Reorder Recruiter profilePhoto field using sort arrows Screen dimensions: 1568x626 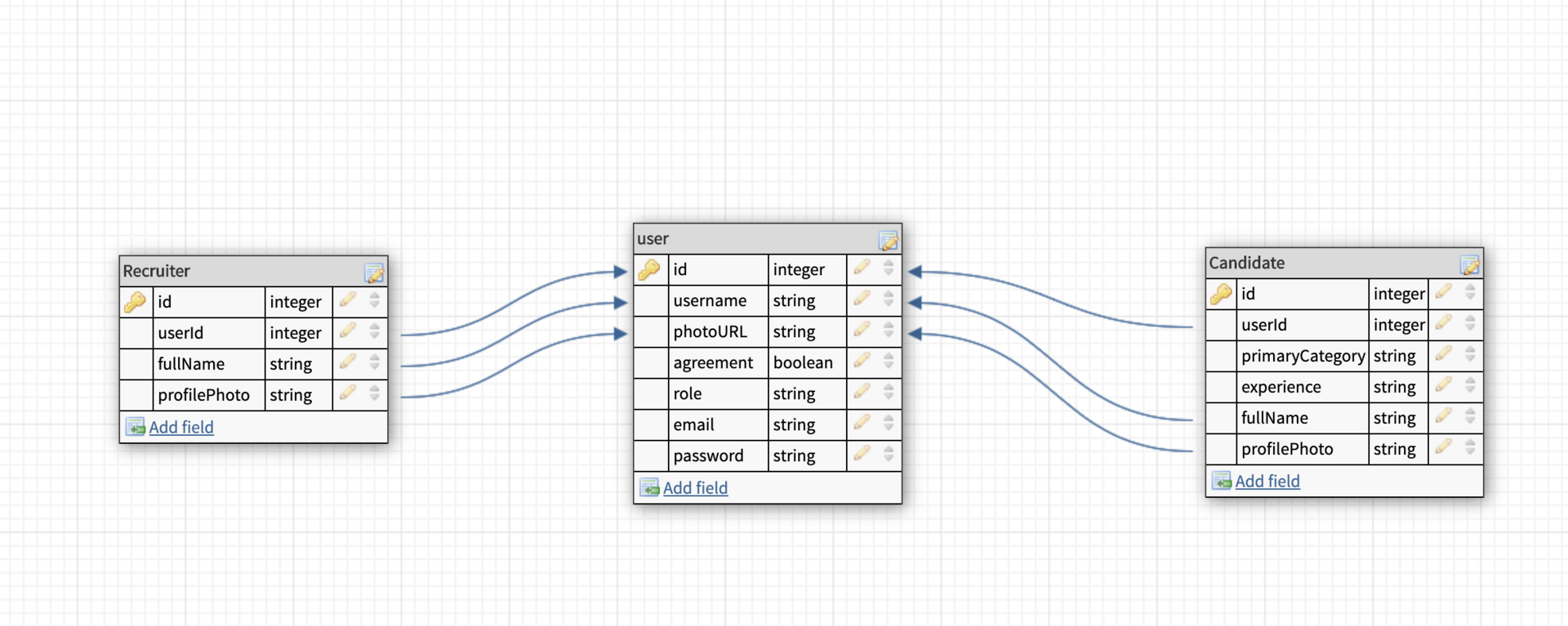375,393
